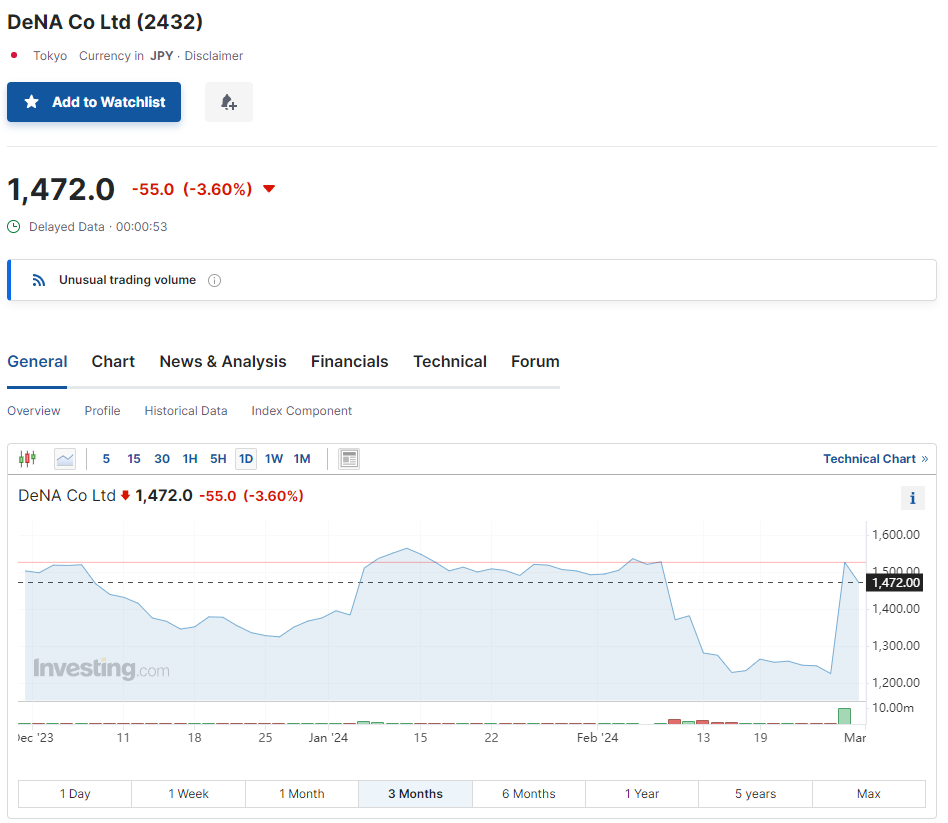Click the news overlay icon in chart toolbar

click(x=349, y=458)
